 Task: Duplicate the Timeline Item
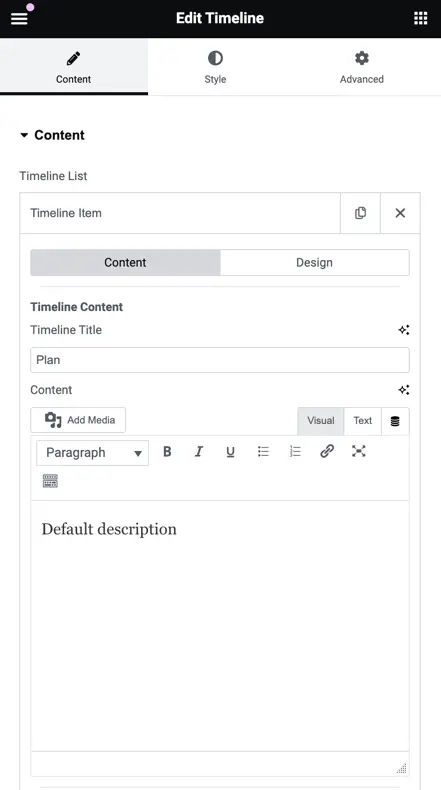360,213
